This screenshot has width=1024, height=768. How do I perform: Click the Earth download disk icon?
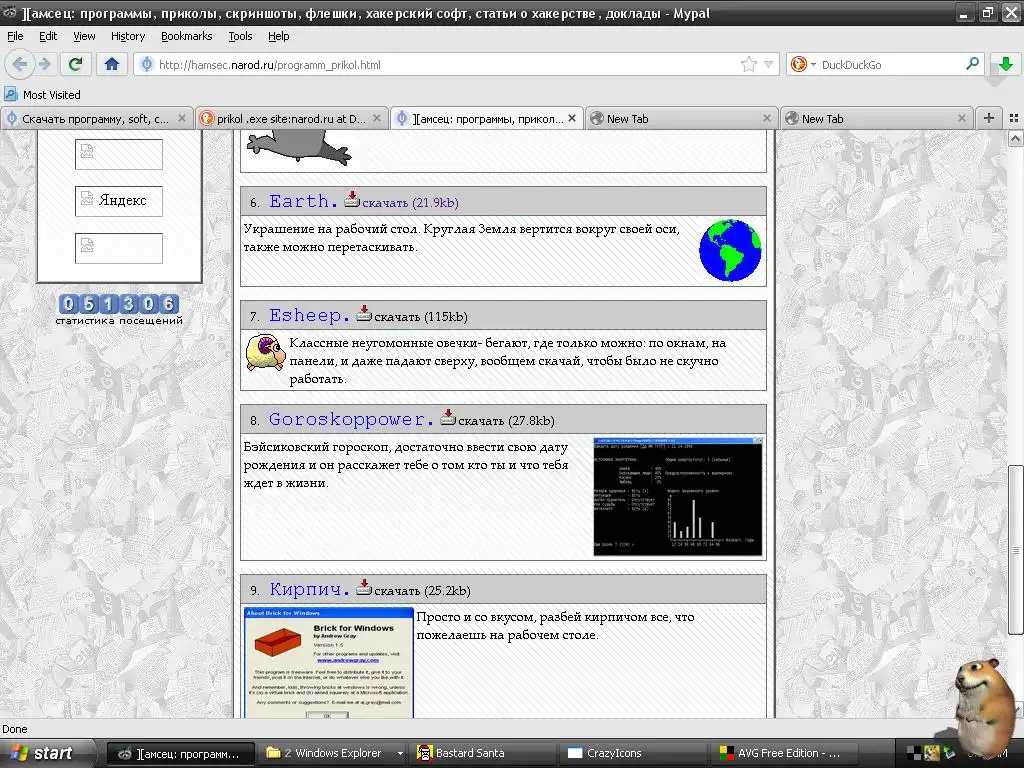coord(352,199)
